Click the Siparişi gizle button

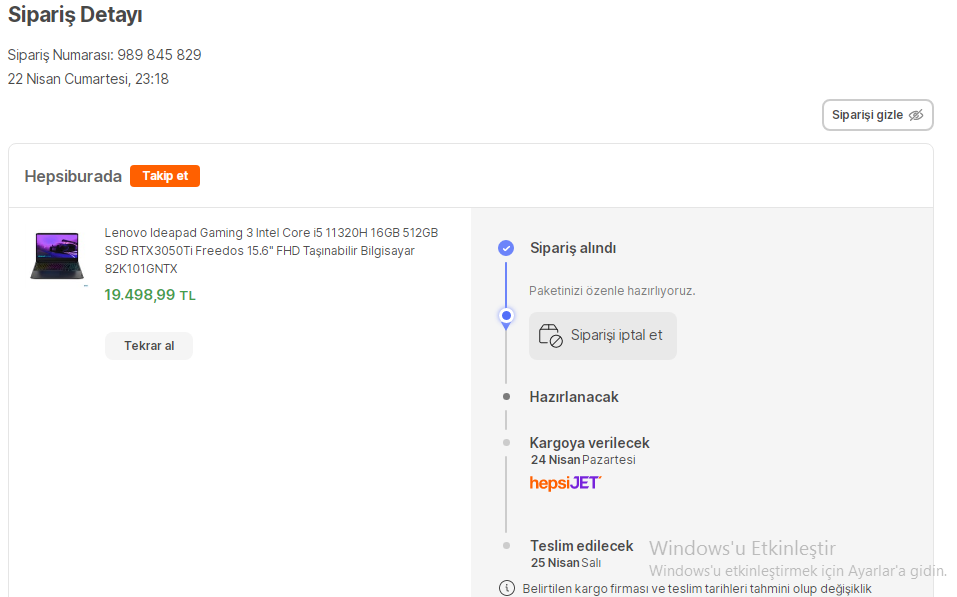pyautogui.click(x=878, y=115)
